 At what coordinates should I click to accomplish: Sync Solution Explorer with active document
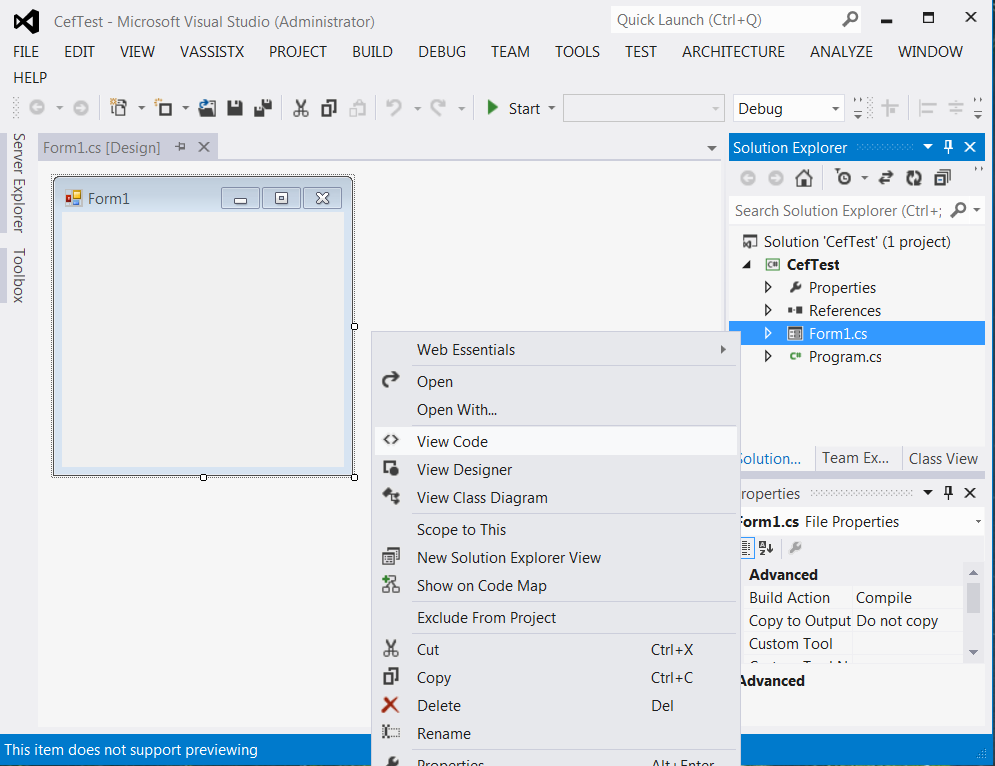(887, 177)
